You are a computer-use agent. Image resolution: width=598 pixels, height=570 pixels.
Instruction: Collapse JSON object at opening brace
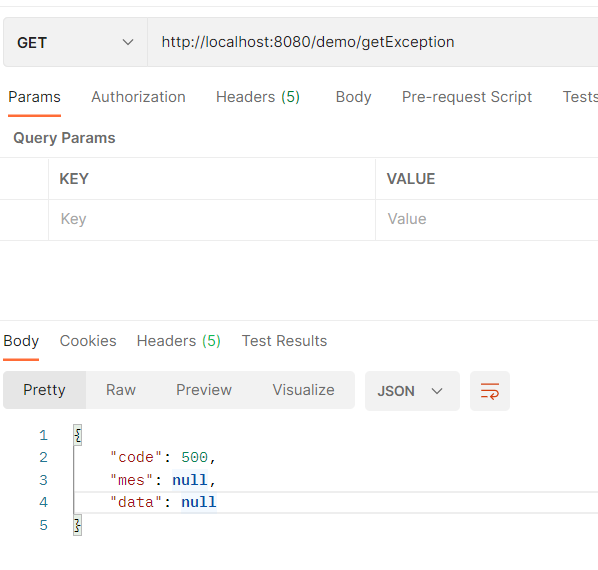pos(77,435)
